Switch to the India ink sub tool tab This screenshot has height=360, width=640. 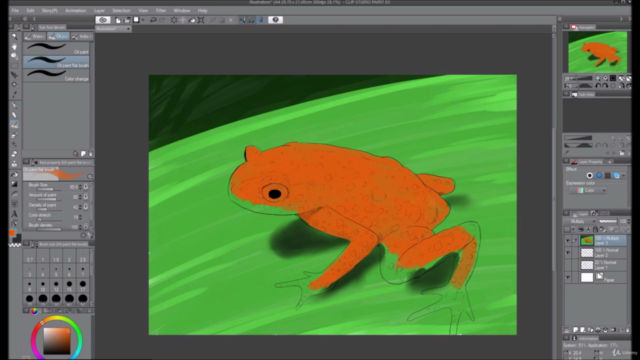[82, 36]
